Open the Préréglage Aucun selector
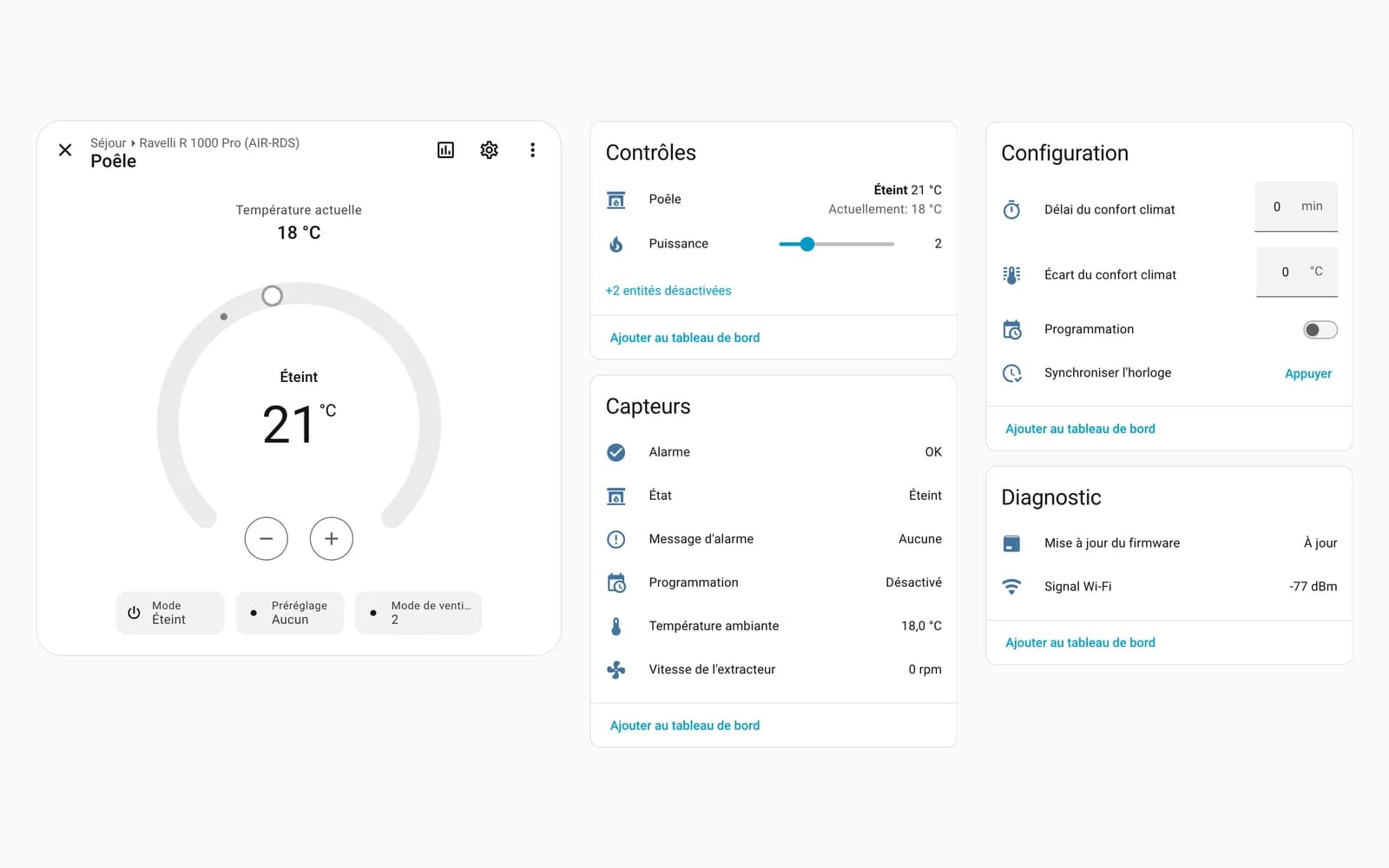Viewport: 1389px width, 868px height. pyautogui.click(x=290, y=613)
